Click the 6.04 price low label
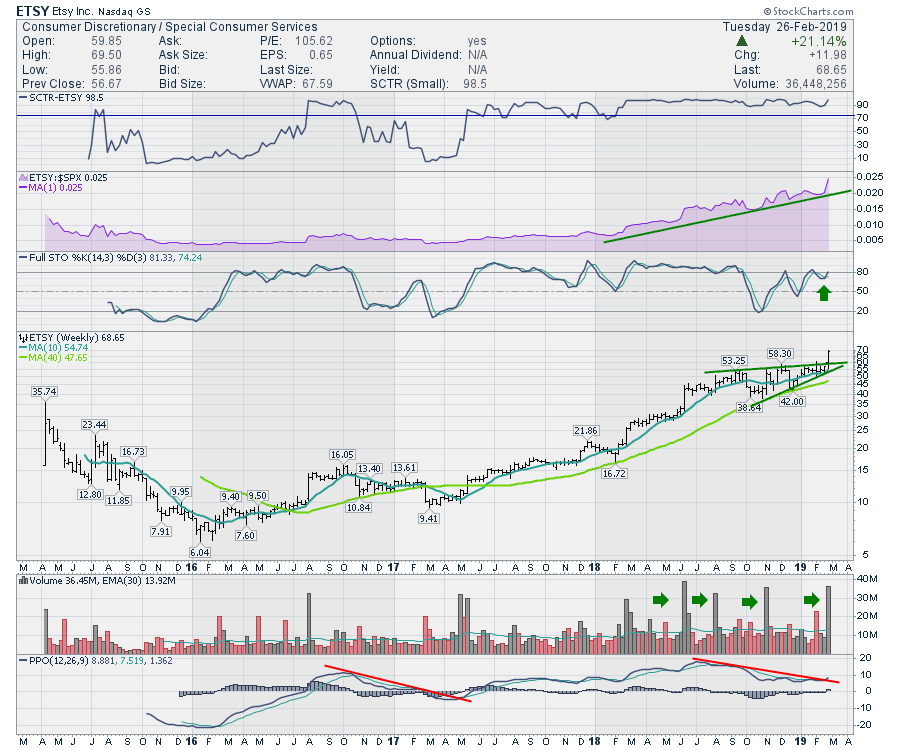Image resolution: width=900 pixels, height=750 pixels. tap(201, 551)
